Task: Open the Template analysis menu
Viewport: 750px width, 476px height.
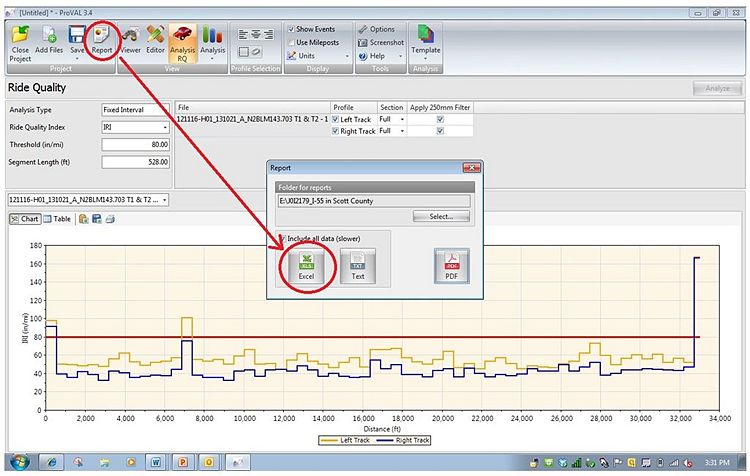Action: point(425,42)
